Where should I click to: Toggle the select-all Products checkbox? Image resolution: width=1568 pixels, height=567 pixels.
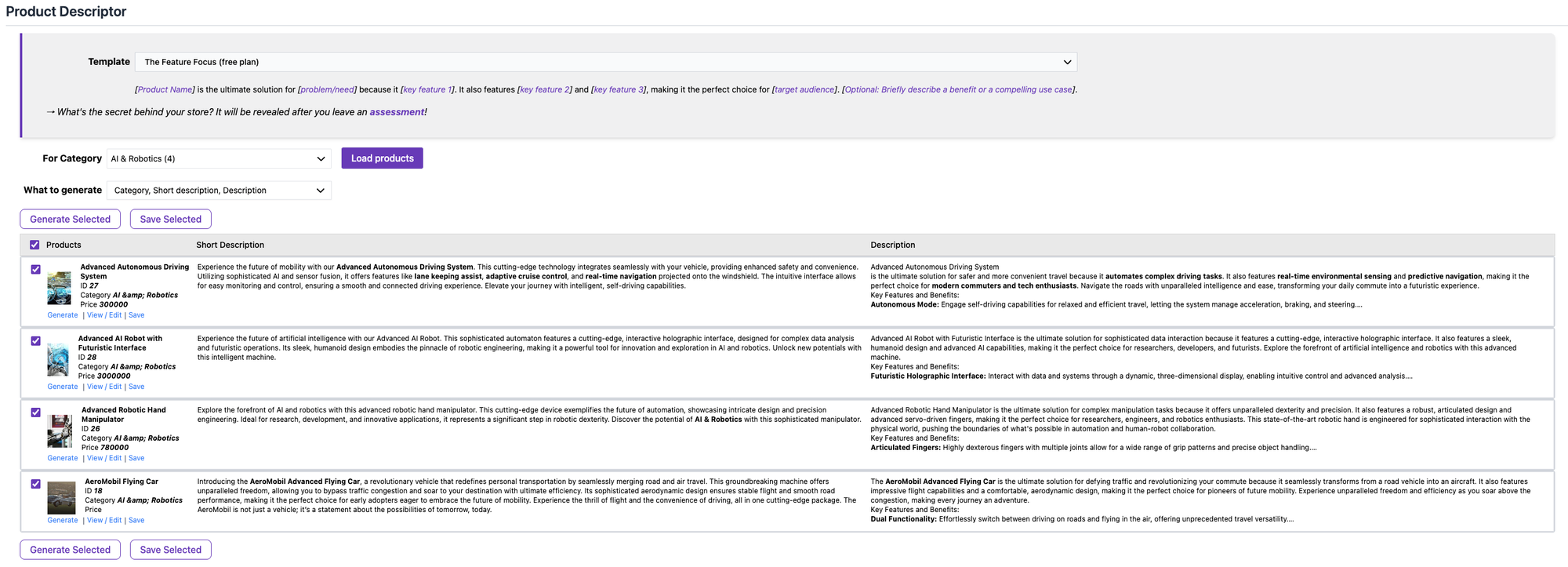click(34, 245)
